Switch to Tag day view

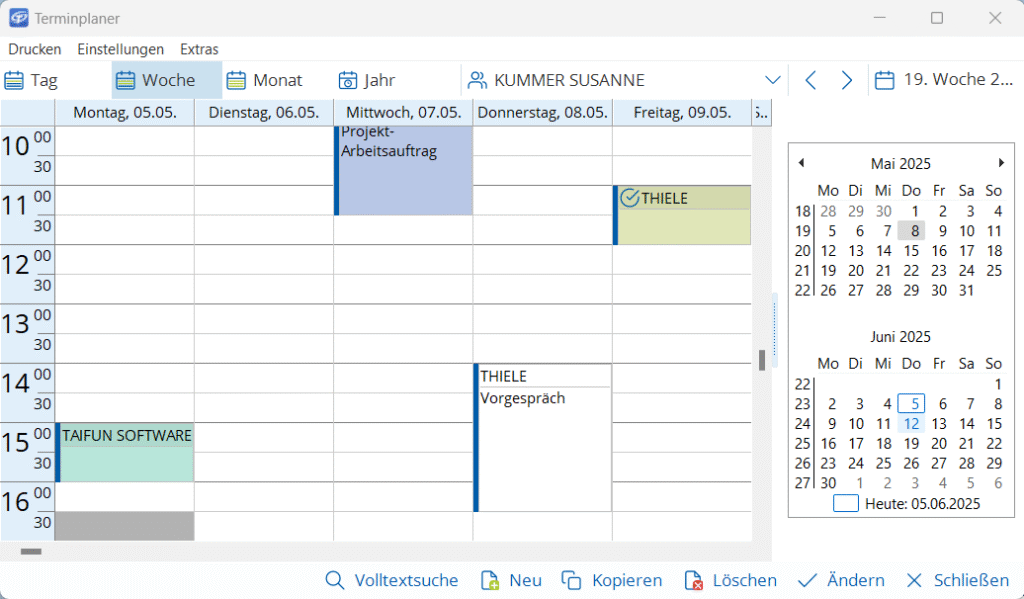[x=32, y=80]
